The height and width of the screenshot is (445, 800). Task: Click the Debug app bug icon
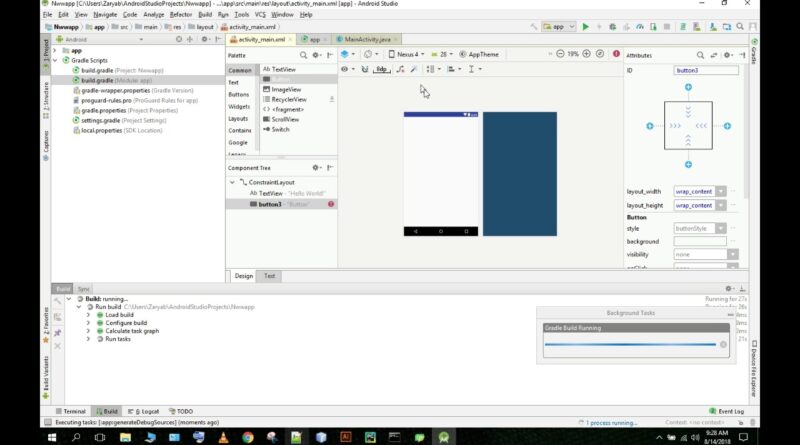tap(613, 27)
